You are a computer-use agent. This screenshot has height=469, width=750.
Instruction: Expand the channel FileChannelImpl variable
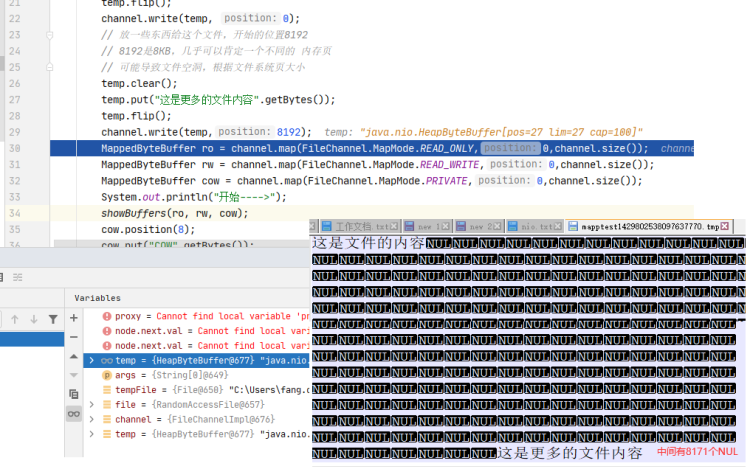click(x=92, y=420)
